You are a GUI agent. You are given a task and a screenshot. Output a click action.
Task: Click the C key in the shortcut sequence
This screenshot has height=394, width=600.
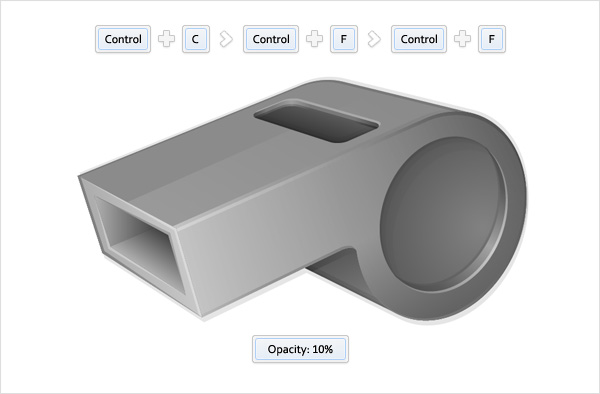(196, 39)
